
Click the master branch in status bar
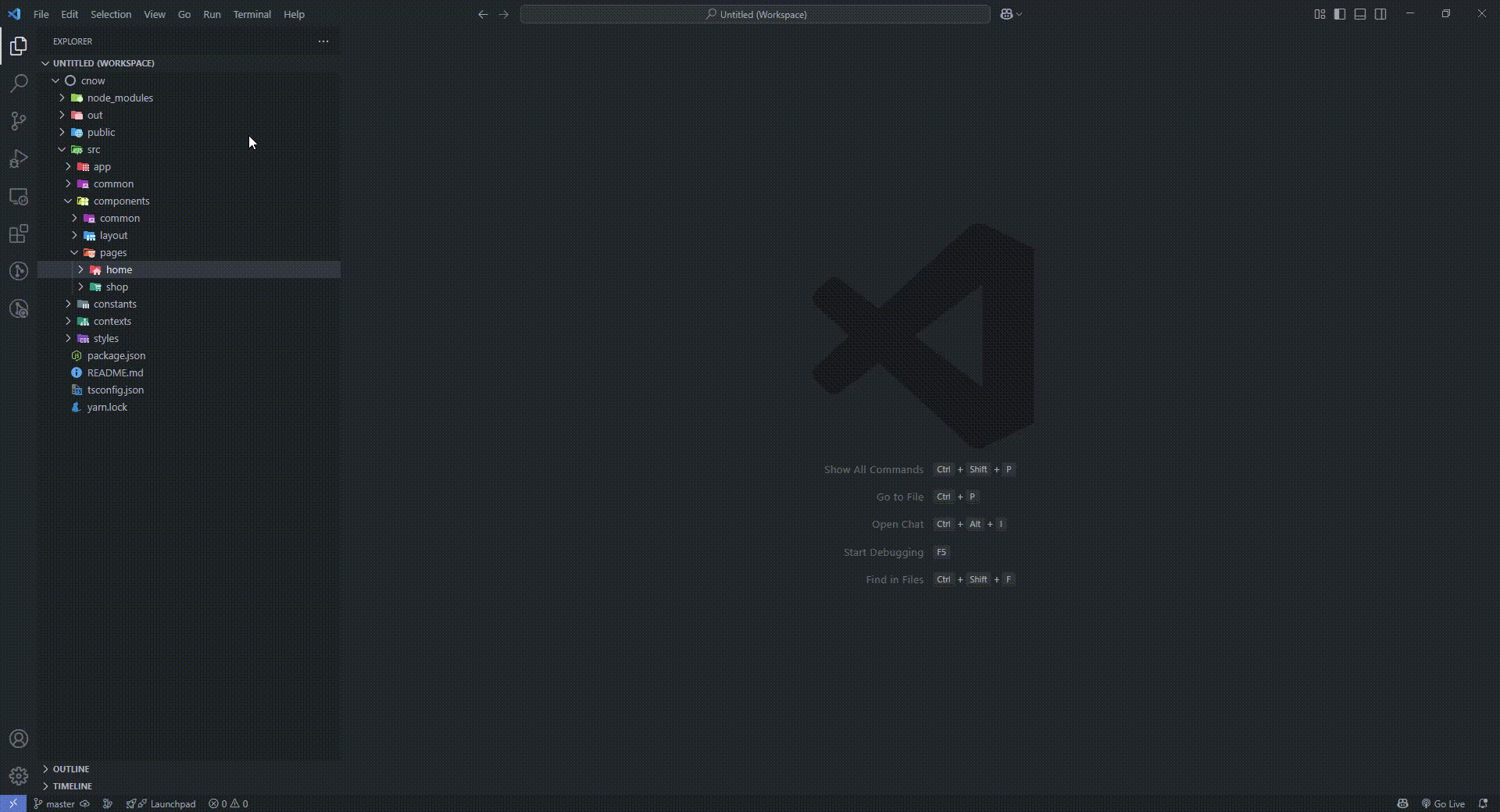click(55, 803)
